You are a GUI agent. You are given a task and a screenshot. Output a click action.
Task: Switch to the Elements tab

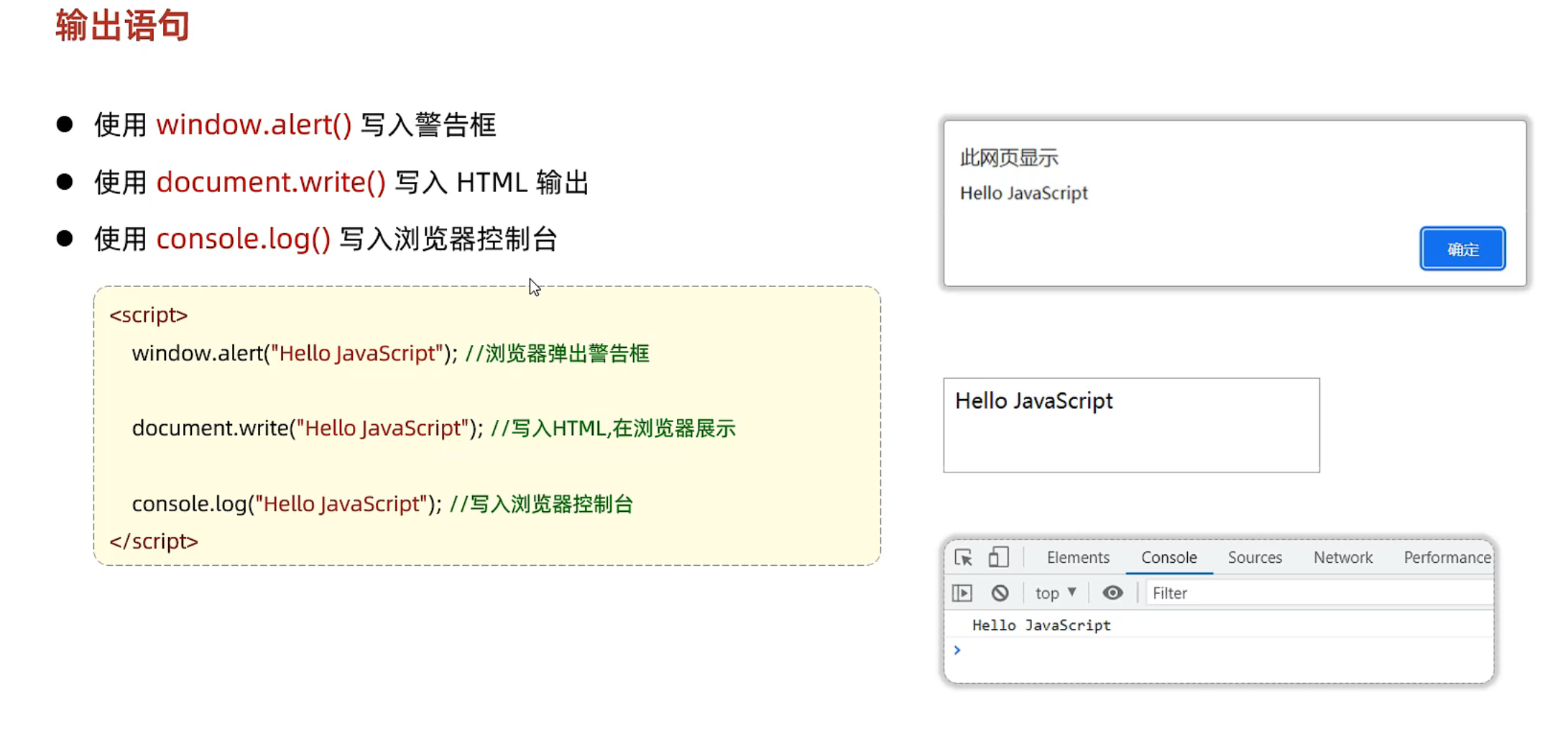click(1078, 557)
